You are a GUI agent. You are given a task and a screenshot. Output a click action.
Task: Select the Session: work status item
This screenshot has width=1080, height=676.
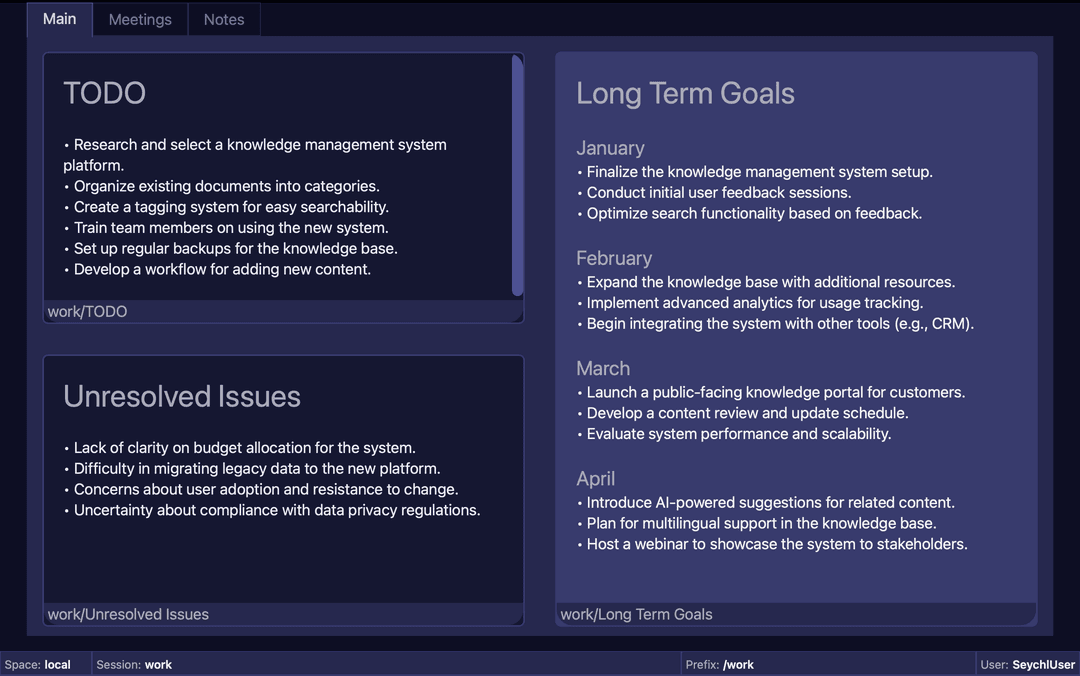(132, 664)
